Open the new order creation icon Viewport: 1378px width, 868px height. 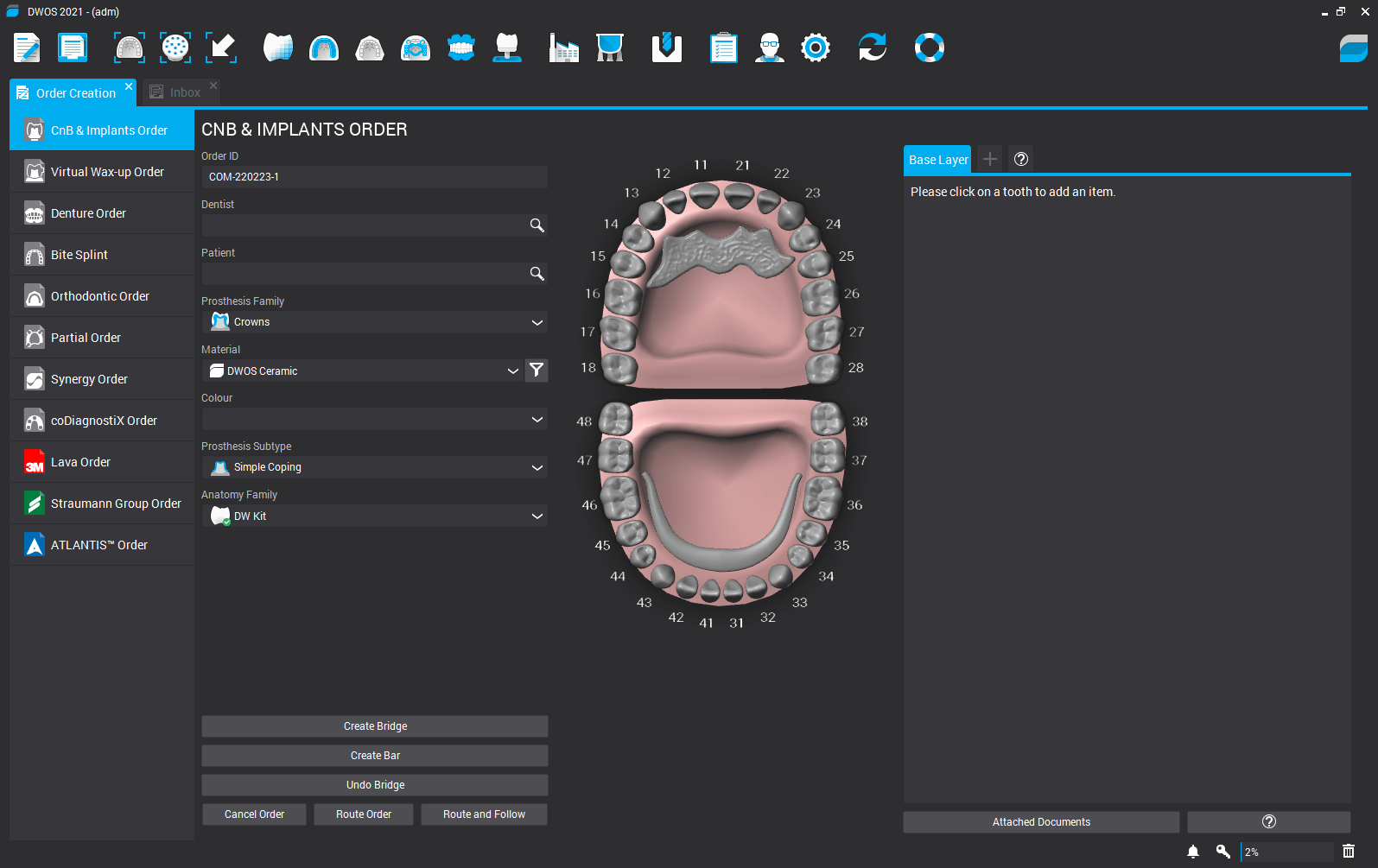coord(27,48)
